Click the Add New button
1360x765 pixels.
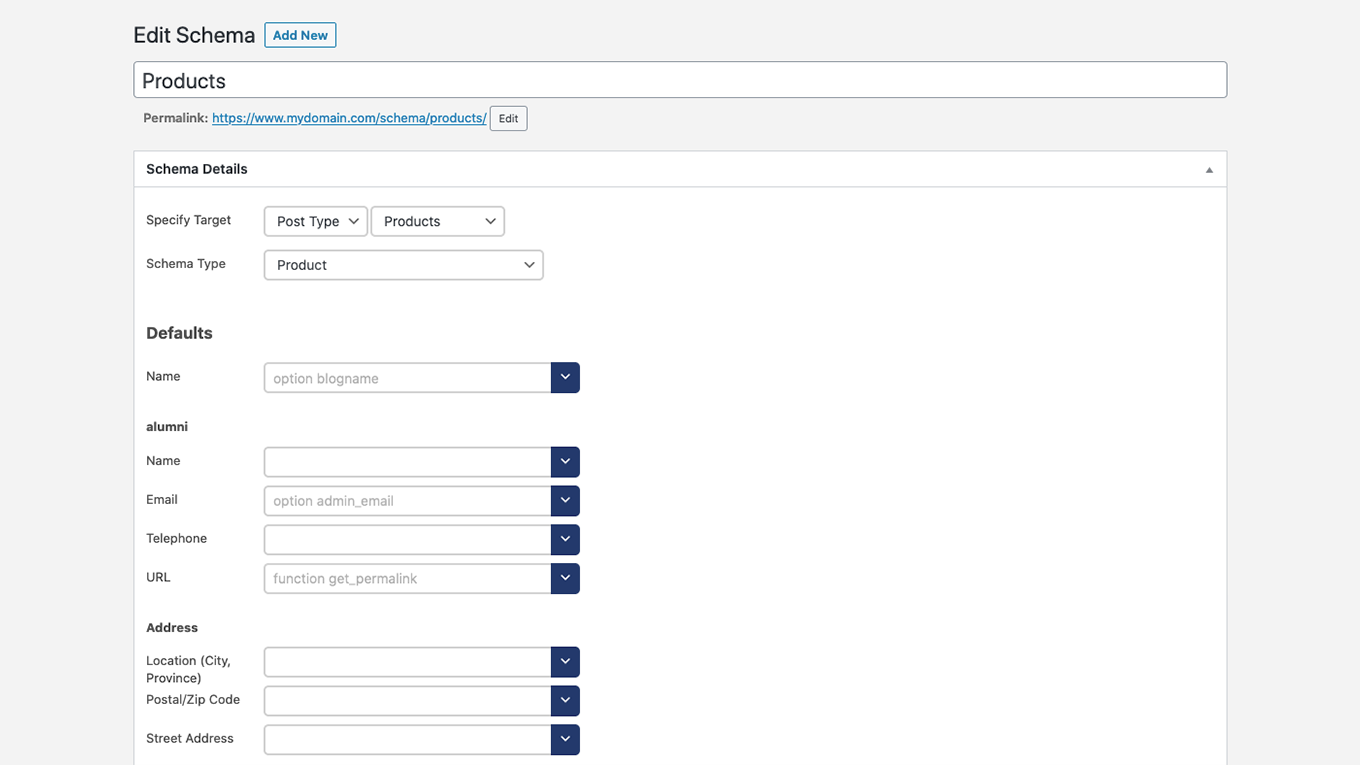(300, 34)
